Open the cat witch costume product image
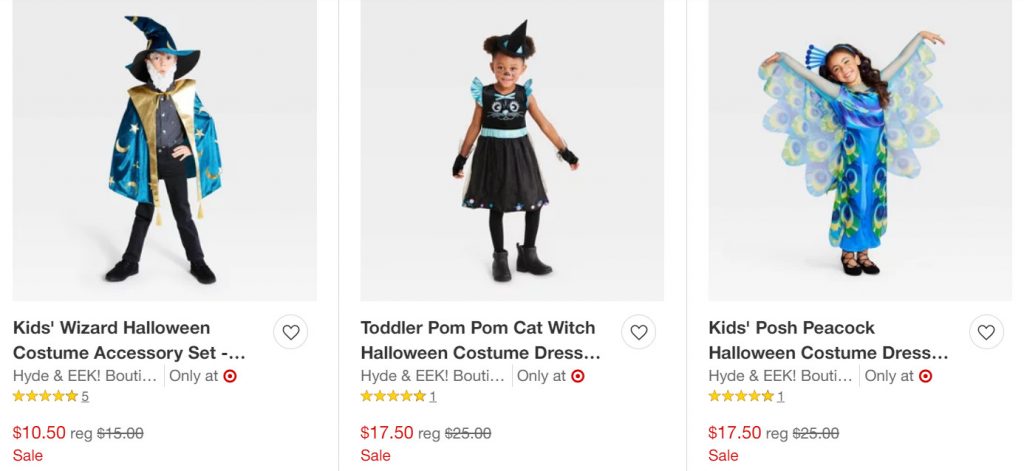Viewport: 1024px width, 471px height. 512,150
